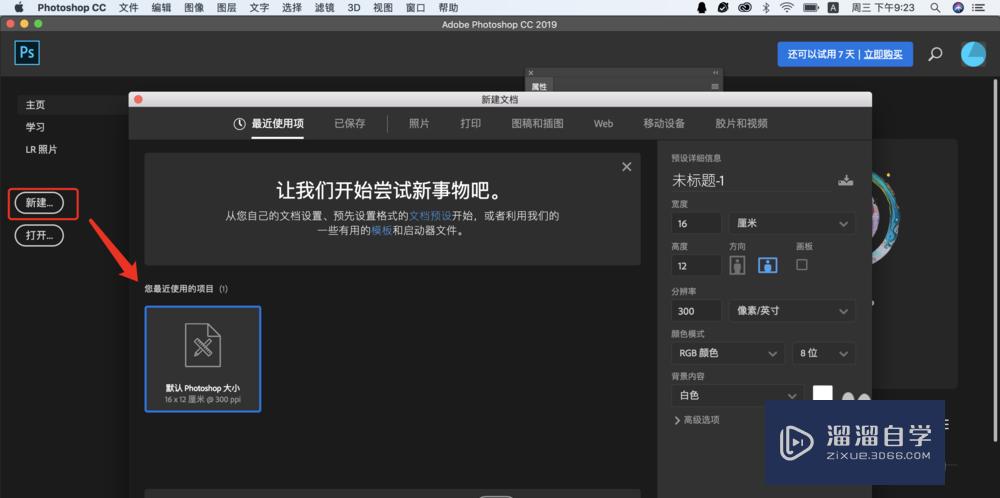Follow the 模板 link
This screenshot has width=1000, height=498.
coord(381,231)
